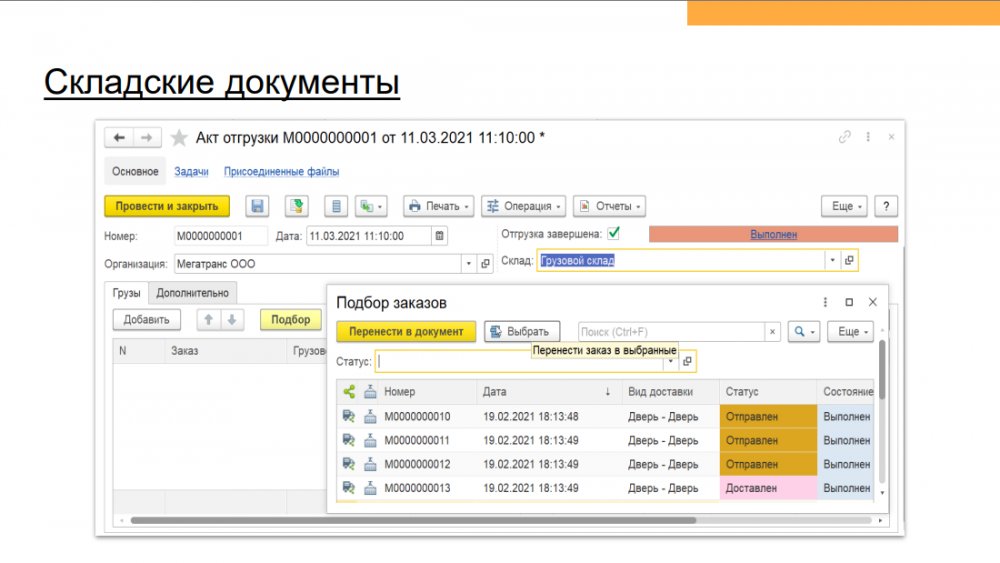Click the copy link icon in title bar
This screenshot has height=563, width=1000.
[x=845, y=137]
